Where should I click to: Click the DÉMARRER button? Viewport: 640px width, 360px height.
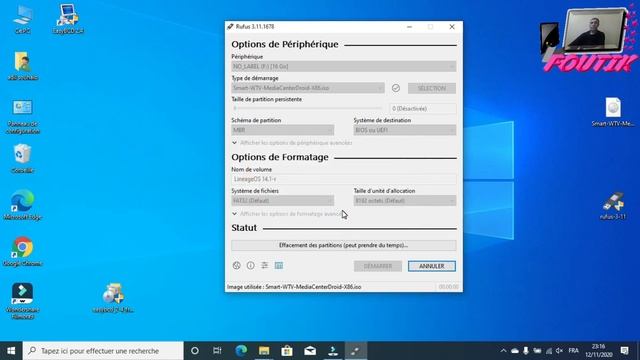(x=378, y=266)
